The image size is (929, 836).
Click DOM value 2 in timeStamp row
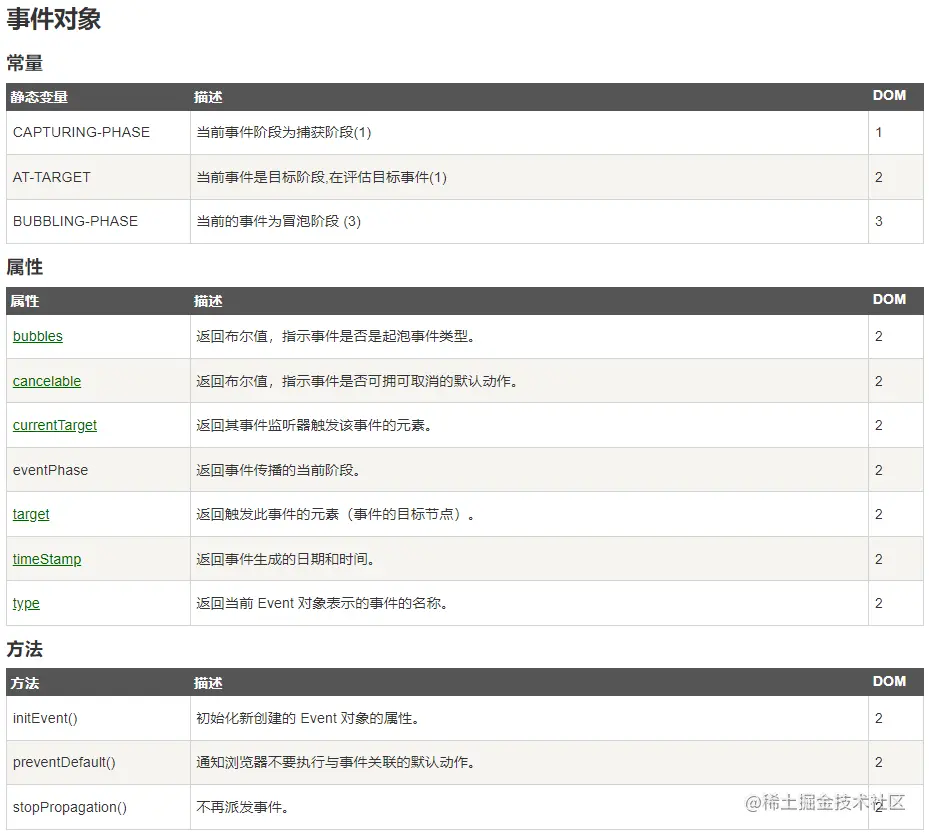pos(879,559)
